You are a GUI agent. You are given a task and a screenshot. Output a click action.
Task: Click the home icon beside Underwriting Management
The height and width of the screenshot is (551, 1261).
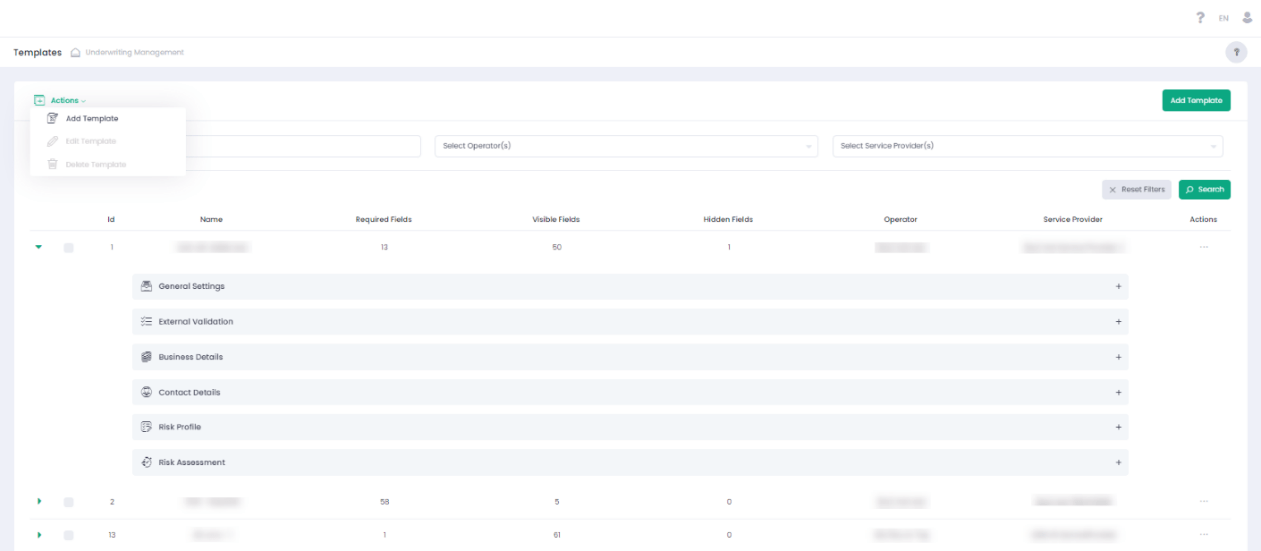(x=76, y=53)
